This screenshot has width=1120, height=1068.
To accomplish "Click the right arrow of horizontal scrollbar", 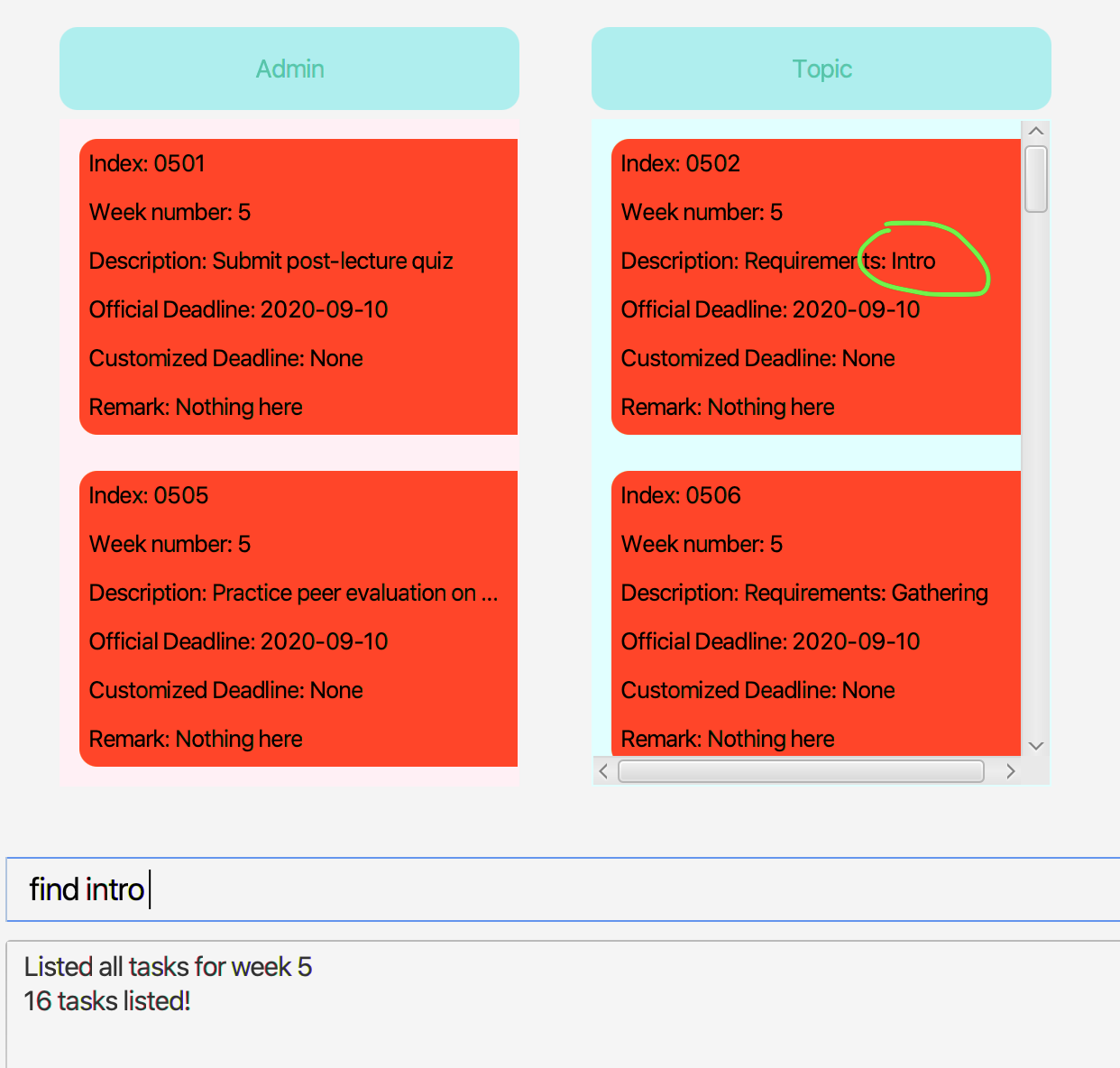I will click(1011, 771).
